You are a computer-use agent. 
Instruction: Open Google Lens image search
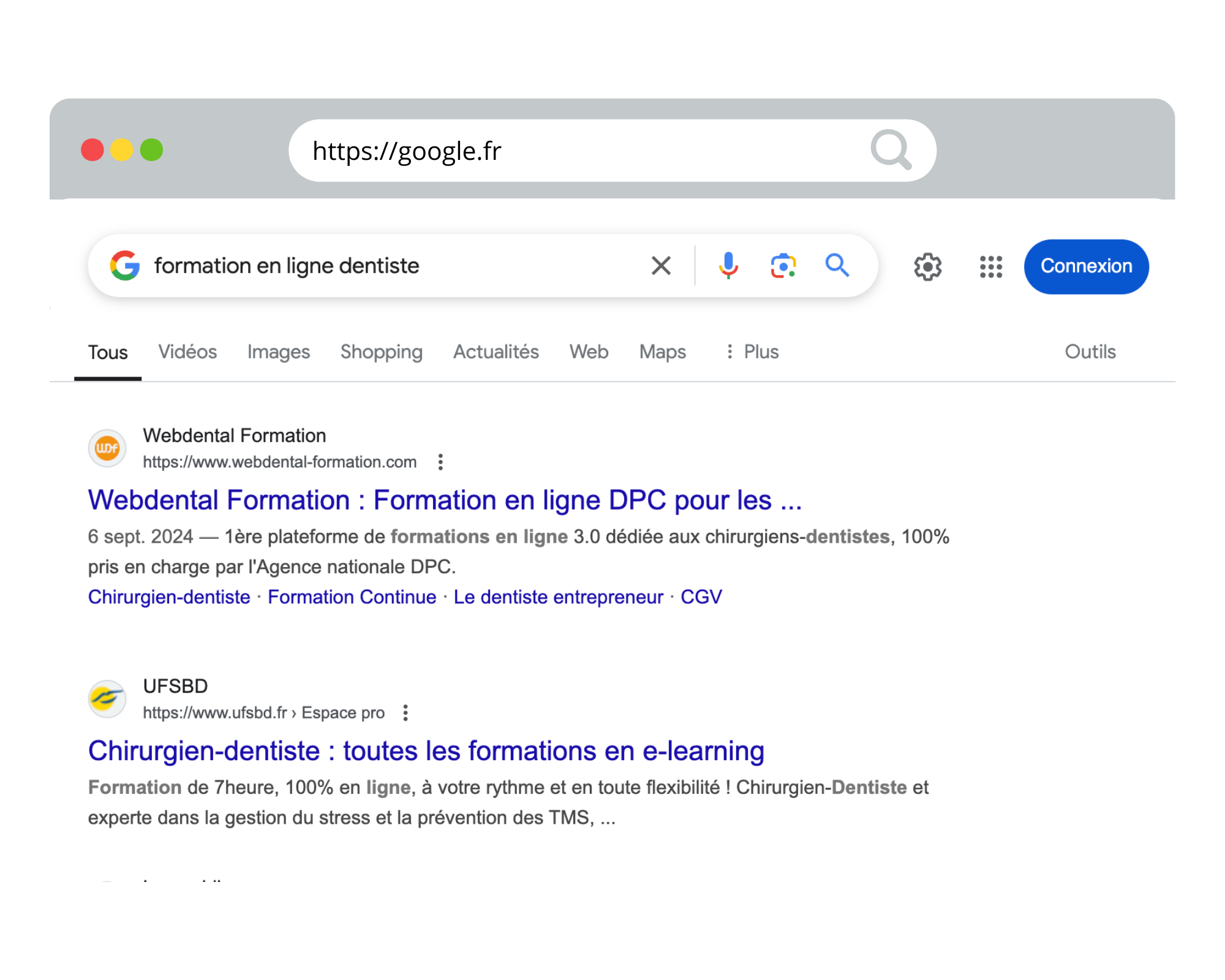pyautogui.click(x=783, y=265)
